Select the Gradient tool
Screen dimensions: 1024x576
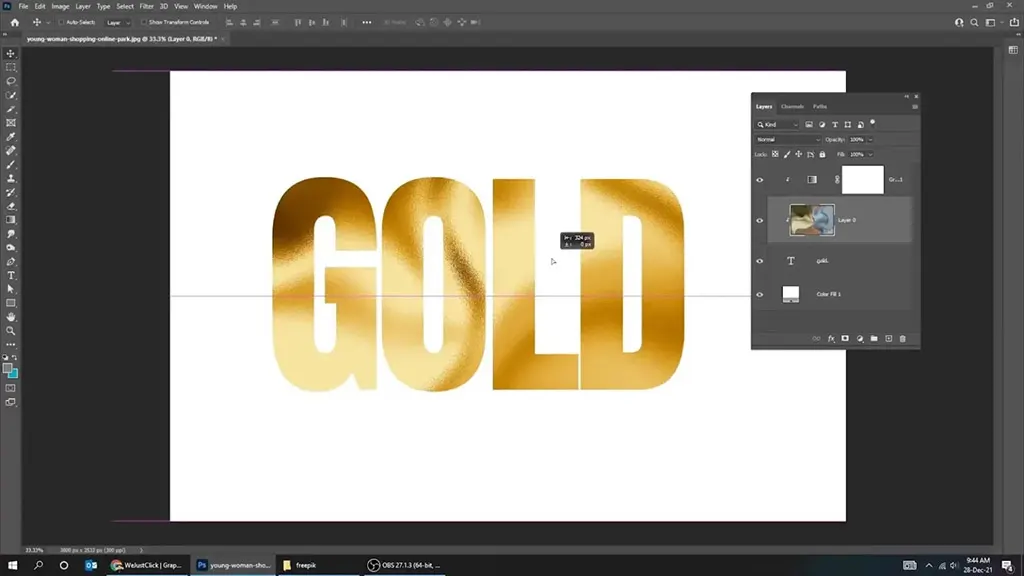click(10, 220)
